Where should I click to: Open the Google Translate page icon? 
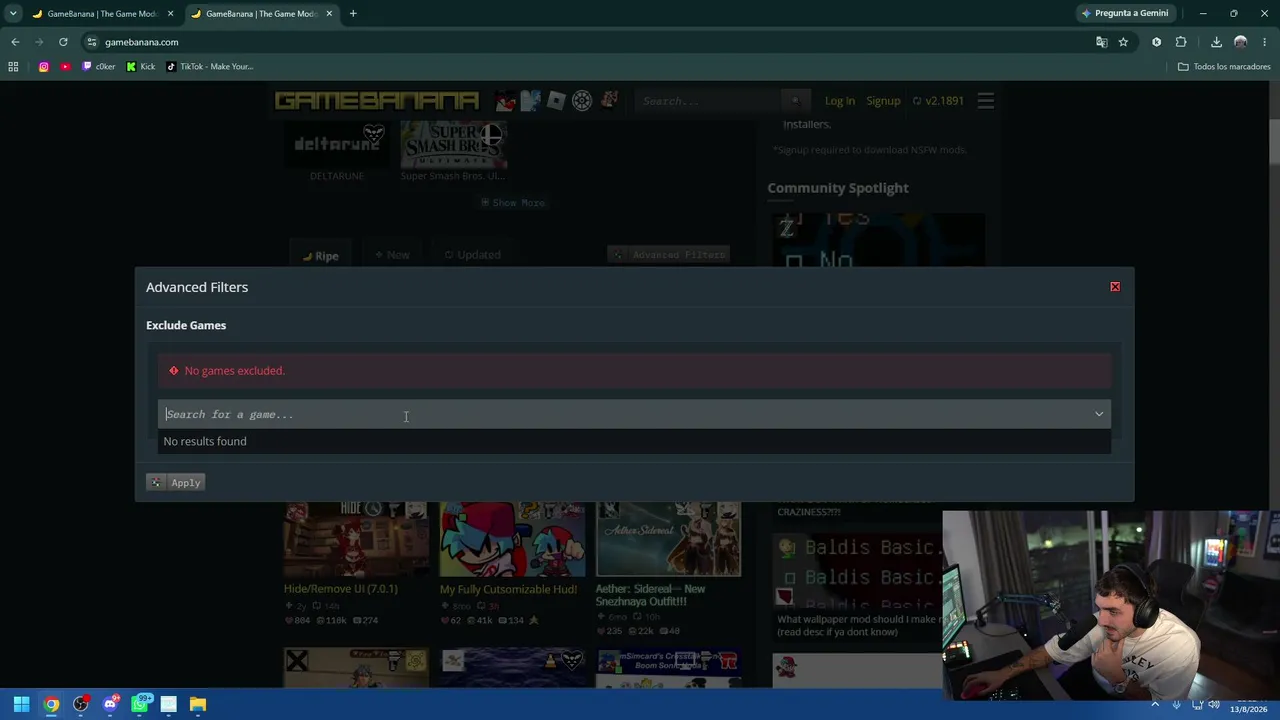1102,42
